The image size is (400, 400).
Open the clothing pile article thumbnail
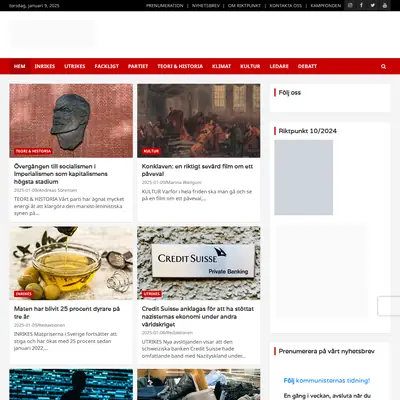click(199, 384)
